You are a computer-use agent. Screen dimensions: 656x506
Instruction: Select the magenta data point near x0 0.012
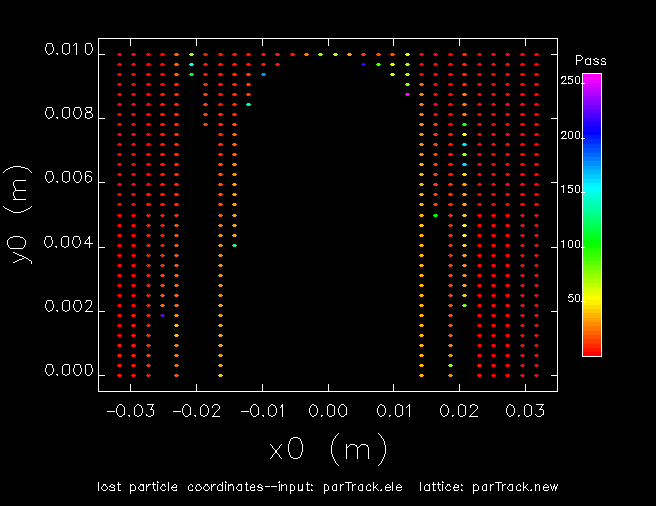(x=407, y=94)
